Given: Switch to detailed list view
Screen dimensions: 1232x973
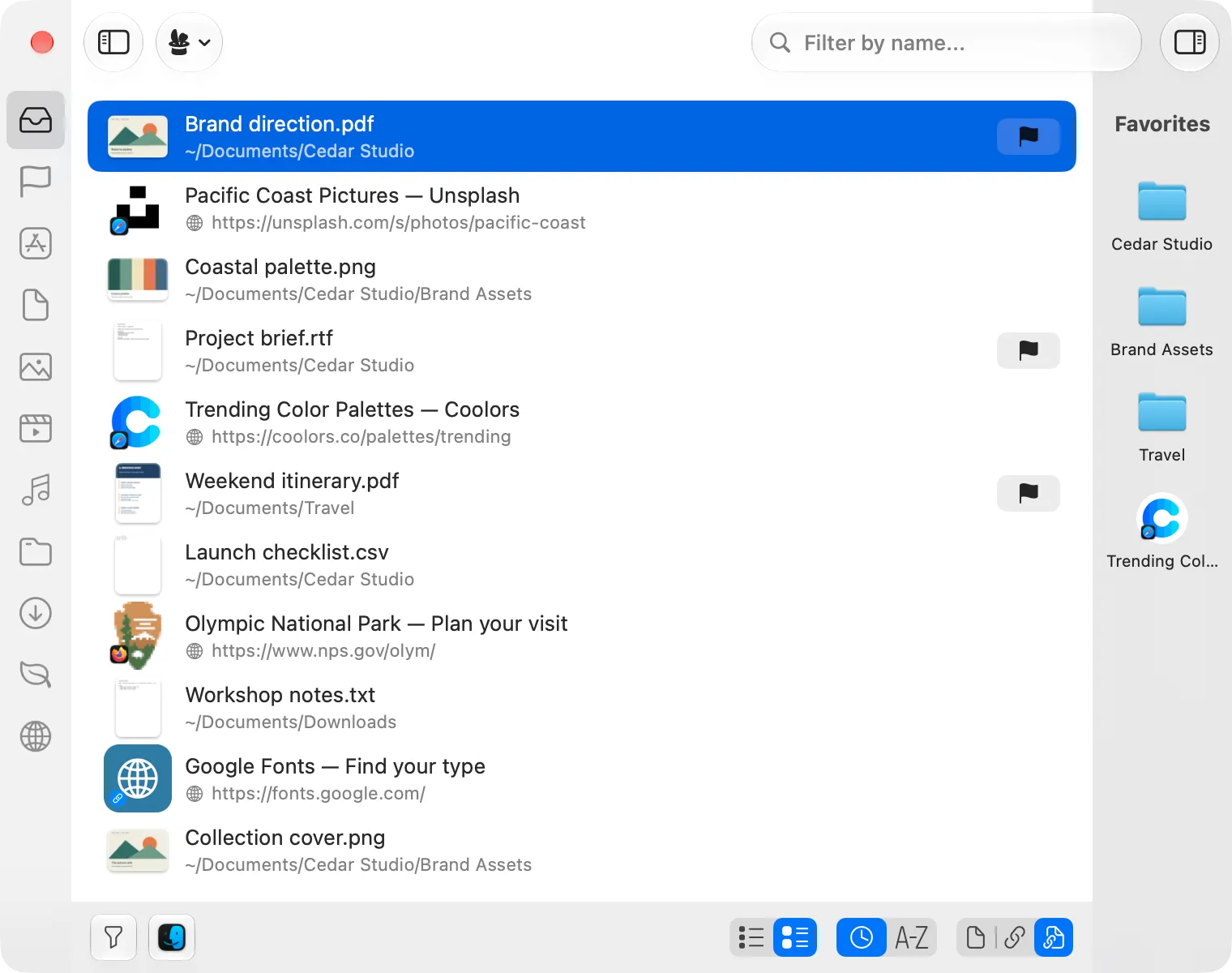Looking at the screenshot, I should pyautogui.click(x=795, y=937).
